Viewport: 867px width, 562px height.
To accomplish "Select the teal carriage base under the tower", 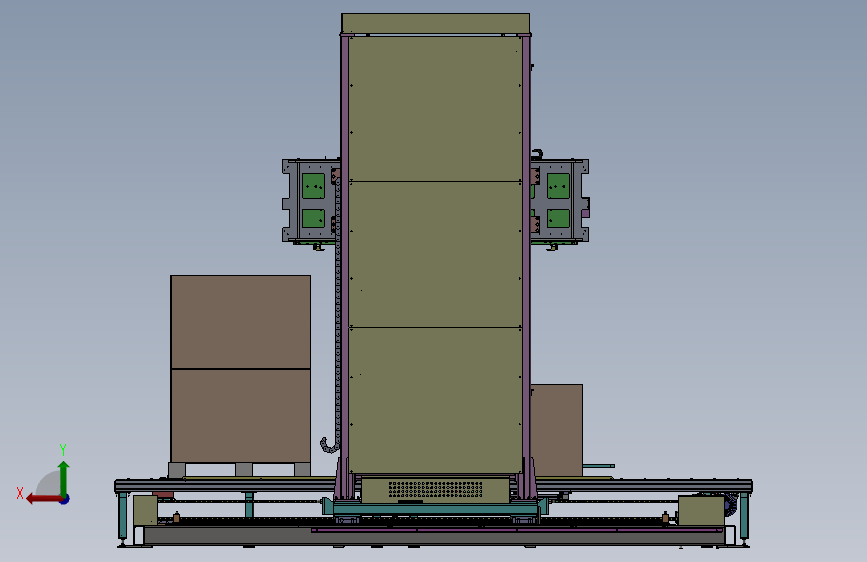I will [435, 509].
